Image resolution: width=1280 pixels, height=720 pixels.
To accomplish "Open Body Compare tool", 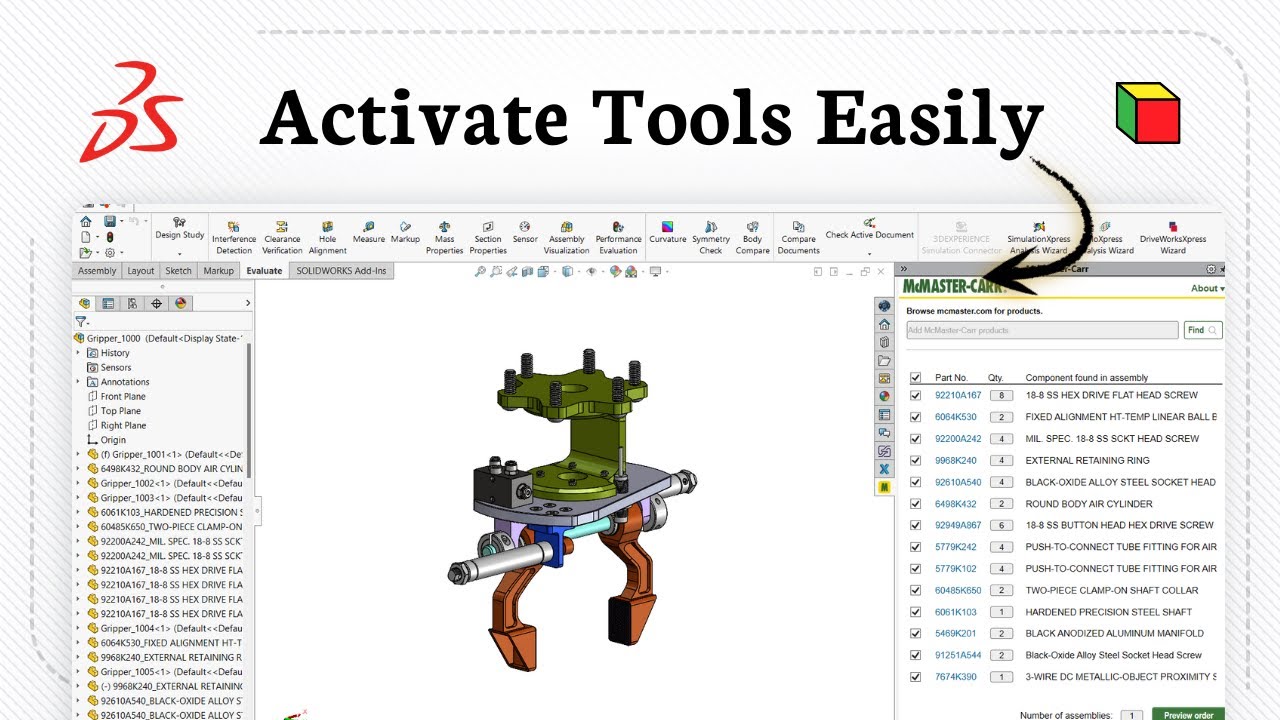I will 752,238.
